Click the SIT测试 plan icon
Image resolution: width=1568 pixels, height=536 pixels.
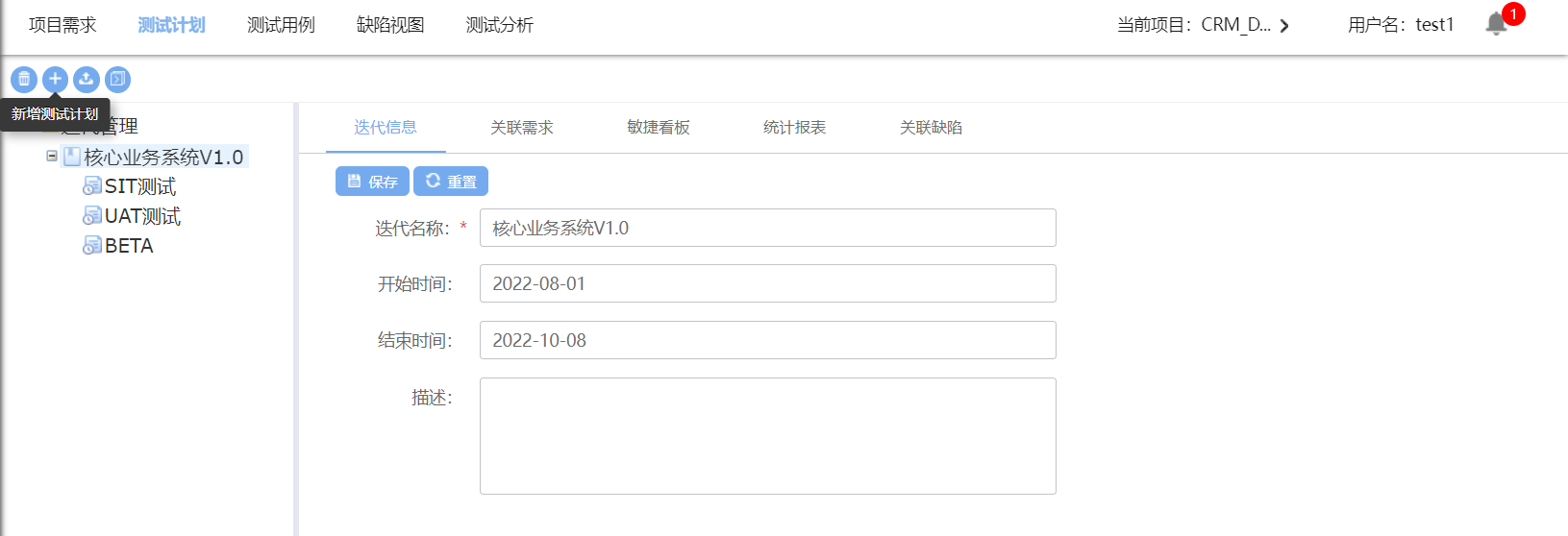click(92, 186)
